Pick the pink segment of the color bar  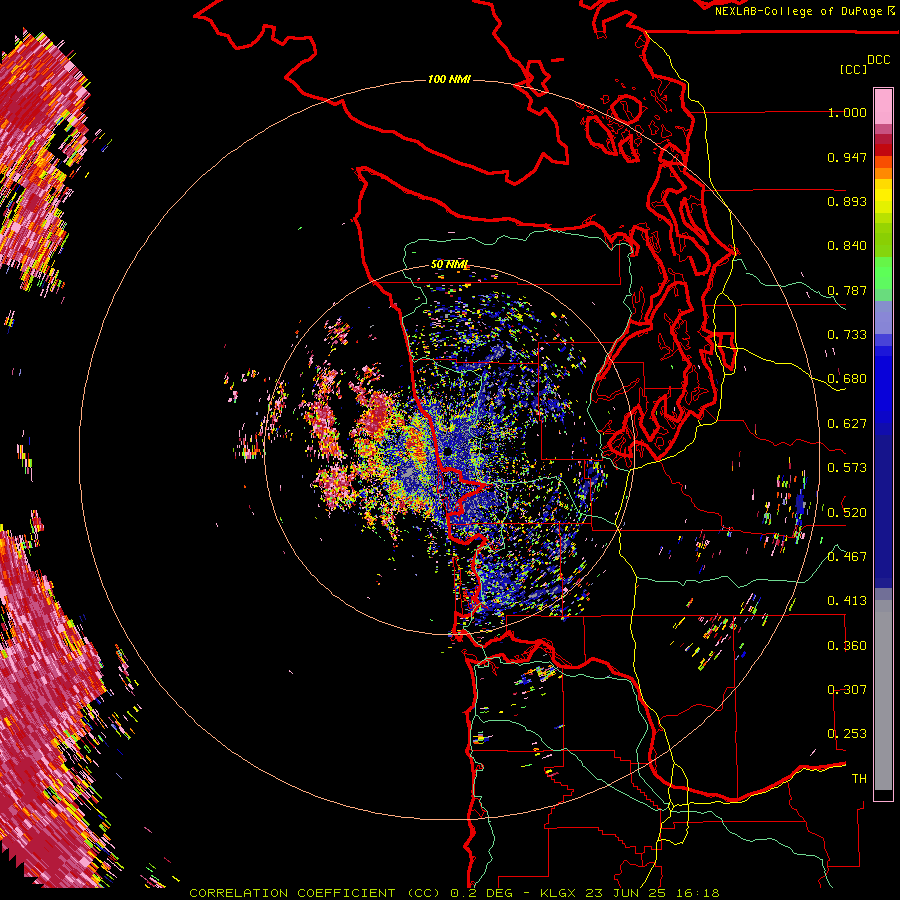pos(883,107)
